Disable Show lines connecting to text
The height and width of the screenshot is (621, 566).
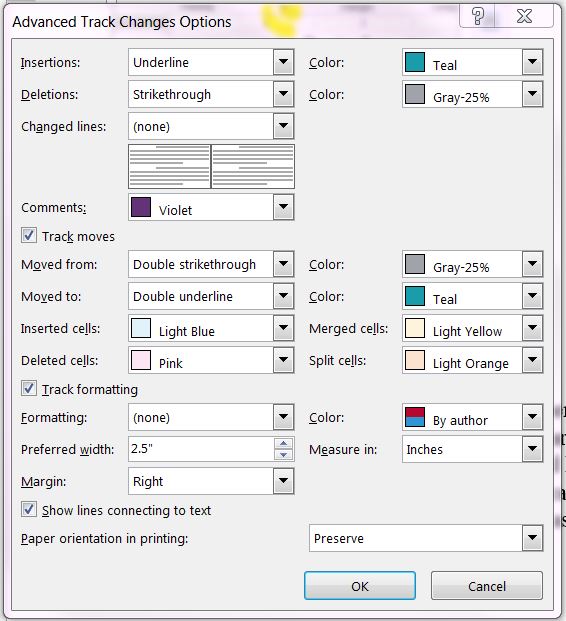[29, 510]
